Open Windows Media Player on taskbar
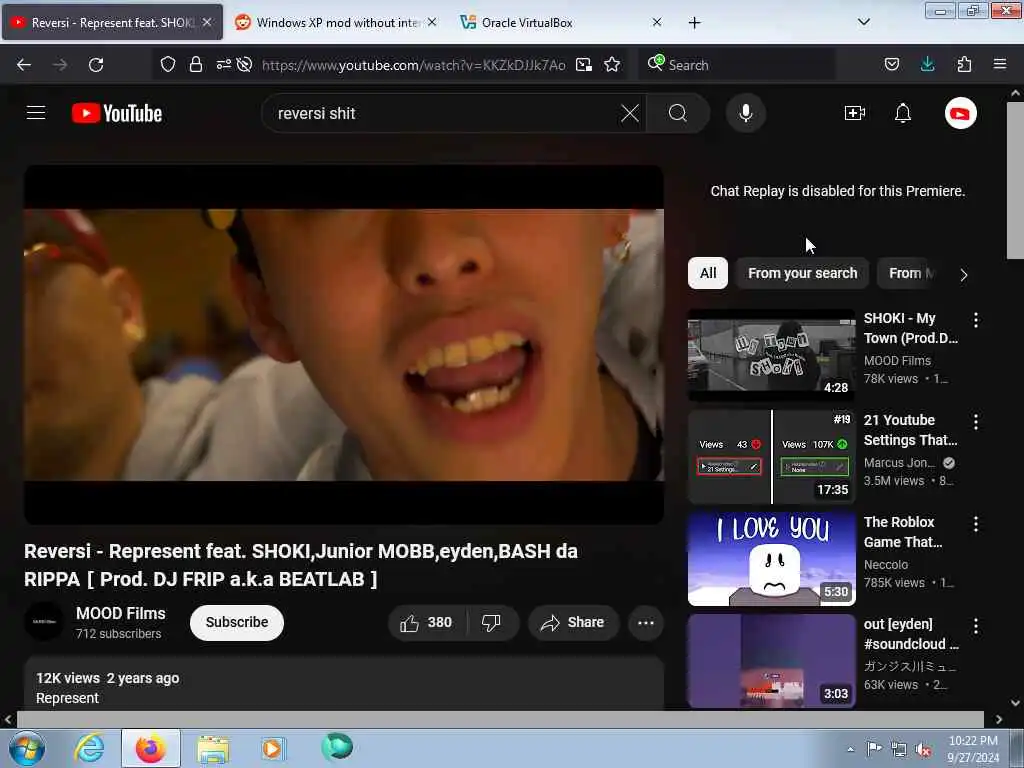 click(272, 748)
